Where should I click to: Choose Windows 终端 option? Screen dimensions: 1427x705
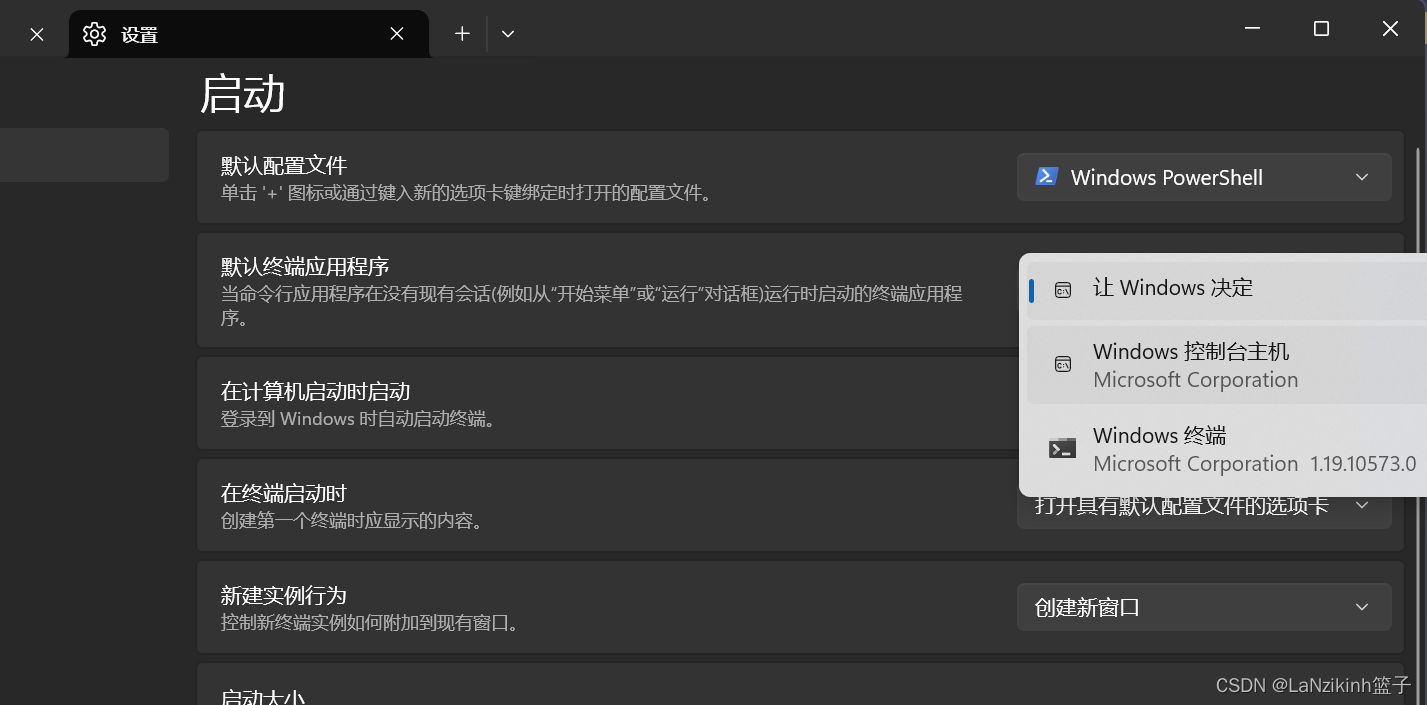(x=1227, y=449)
